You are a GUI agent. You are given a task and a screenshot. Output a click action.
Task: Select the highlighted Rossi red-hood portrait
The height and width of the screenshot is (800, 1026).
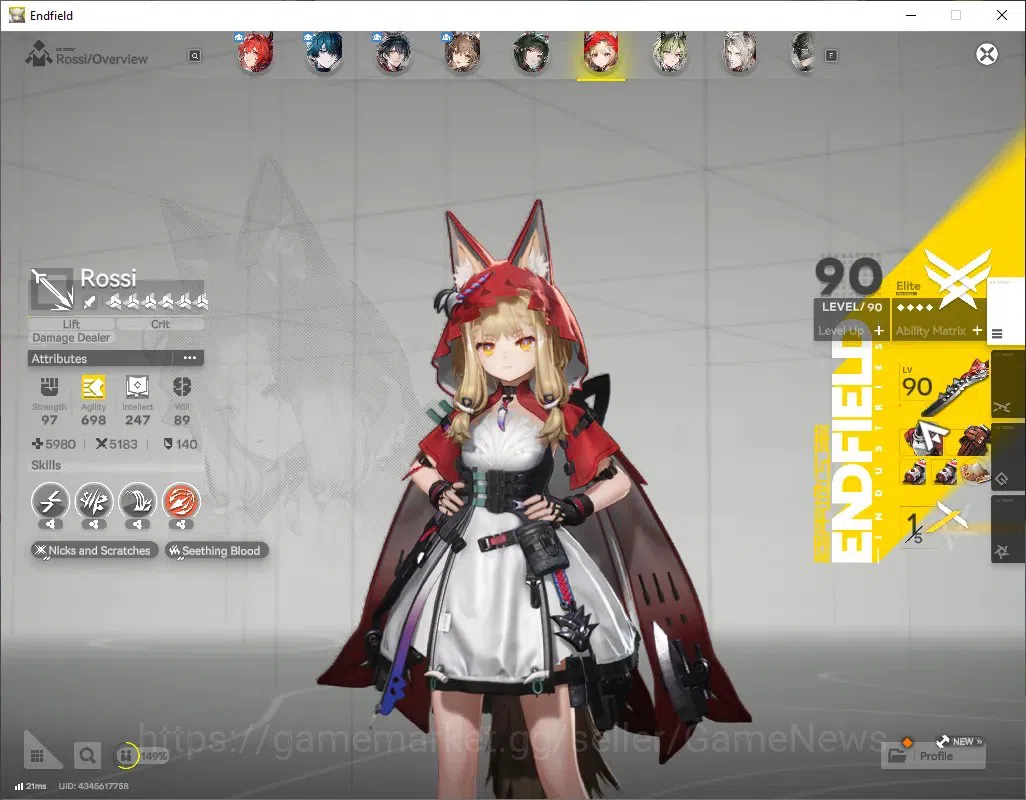click(601, 54)
